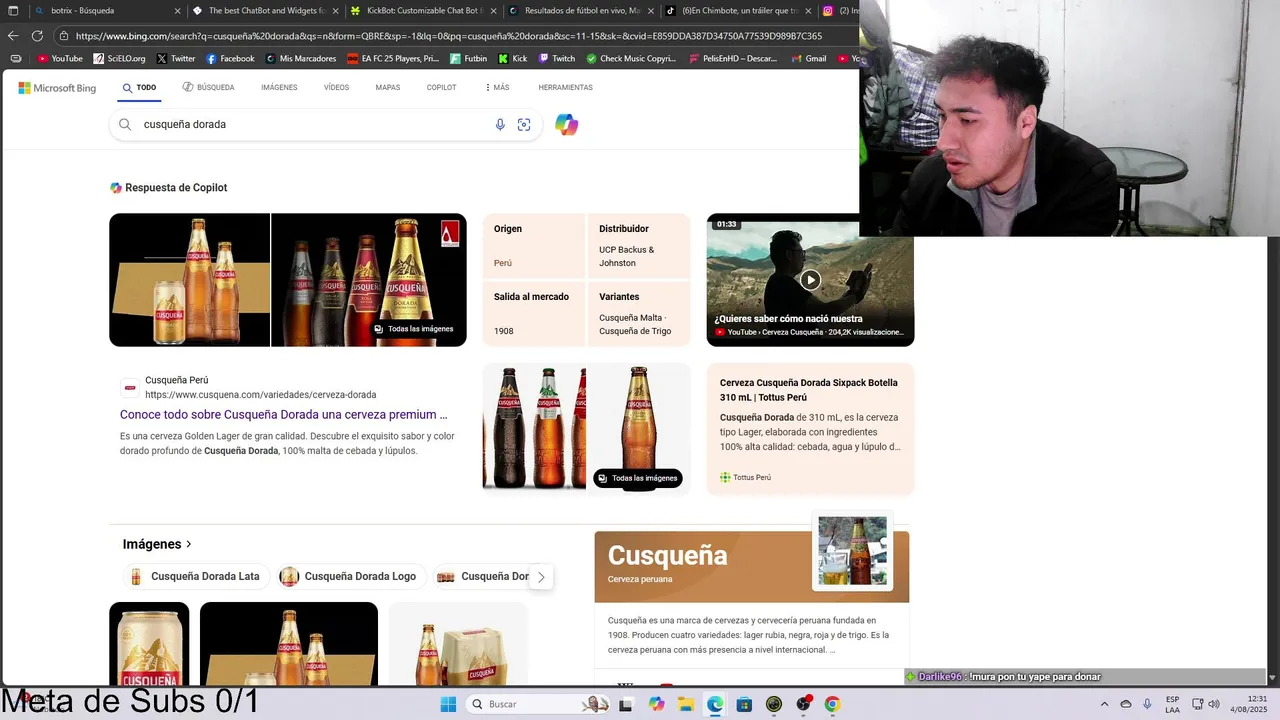The image size is (1280, 720).
Task: Switch to the MAPAS tab
Action: (388, 88)
